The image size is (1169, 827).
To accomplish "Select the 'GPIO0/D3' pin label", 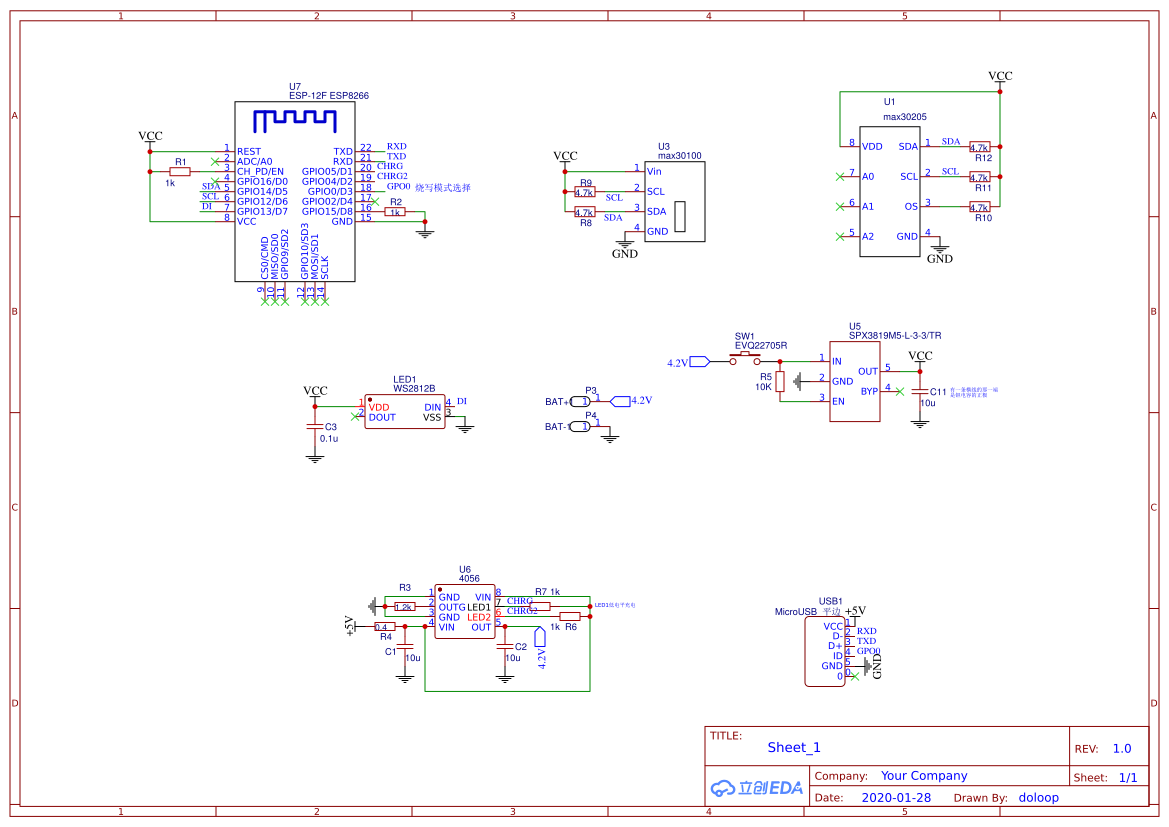I will (330, 192).
